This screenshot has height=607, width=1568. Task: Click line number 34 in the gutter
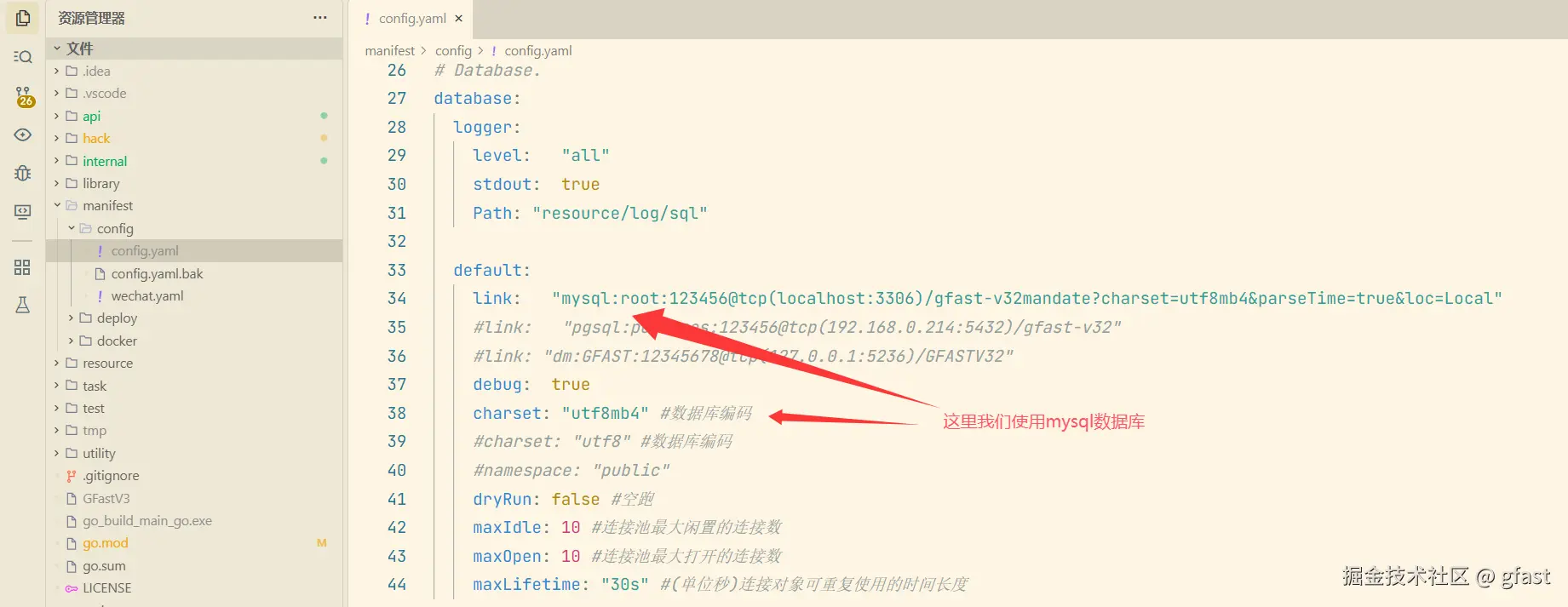[x=397, y=298]
